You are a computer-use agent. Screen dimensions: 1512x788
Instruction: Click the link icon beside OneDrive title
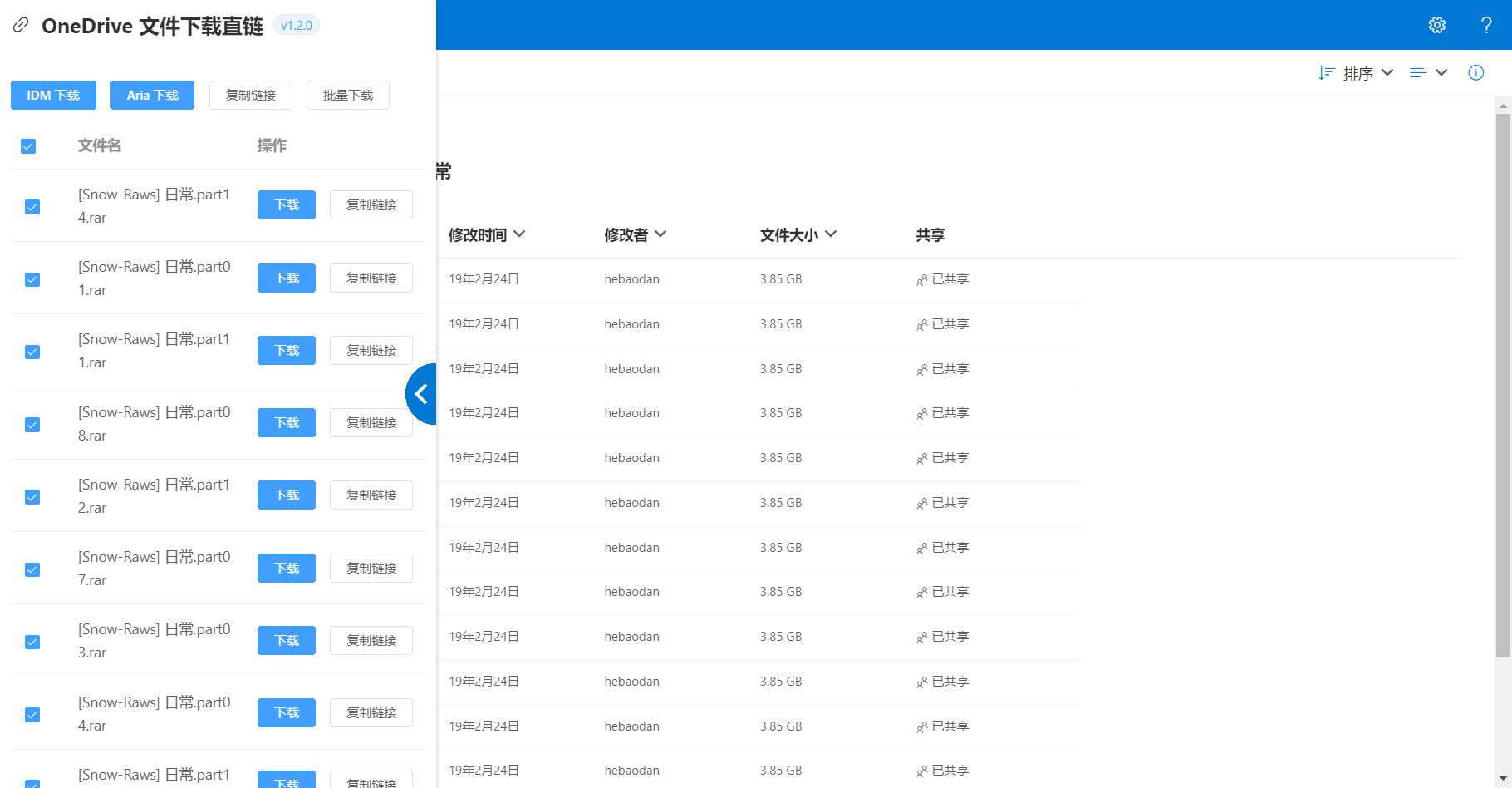point(21,26)
